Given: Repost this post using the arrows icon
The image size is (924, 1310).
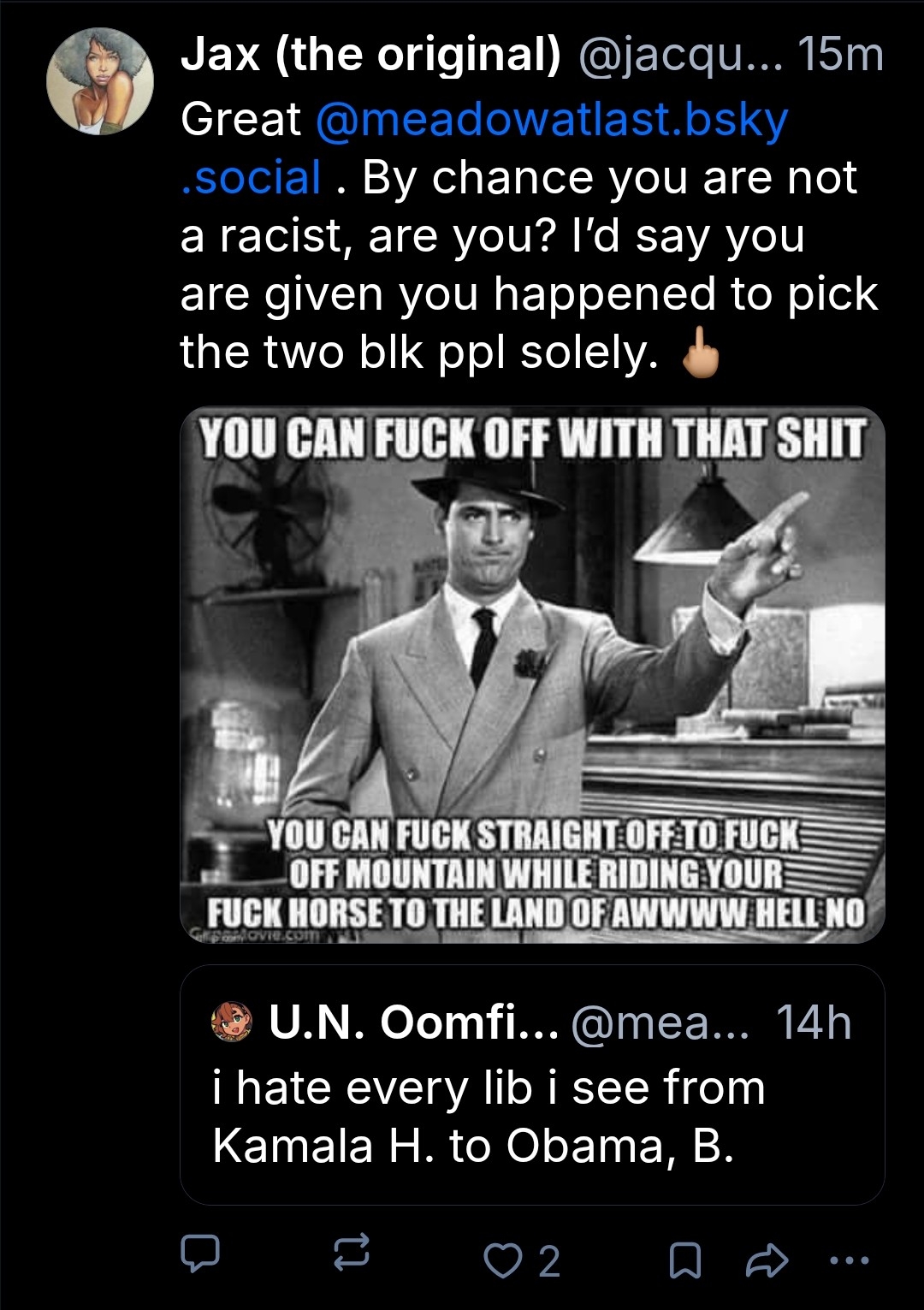Looking at the screenshot, I should coord(351,1253).
